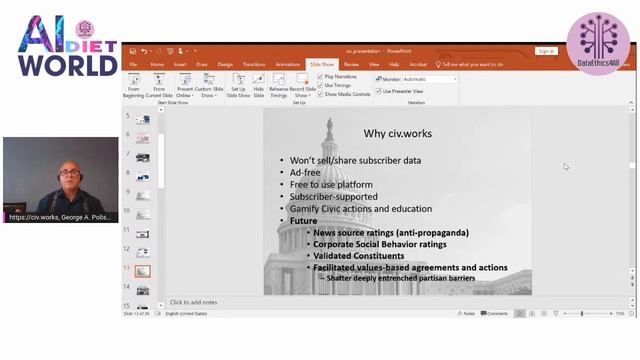This screenshot has height=360, width=640.
Task: Toggle Play Narrations checkbox
Action: [320, 76]
